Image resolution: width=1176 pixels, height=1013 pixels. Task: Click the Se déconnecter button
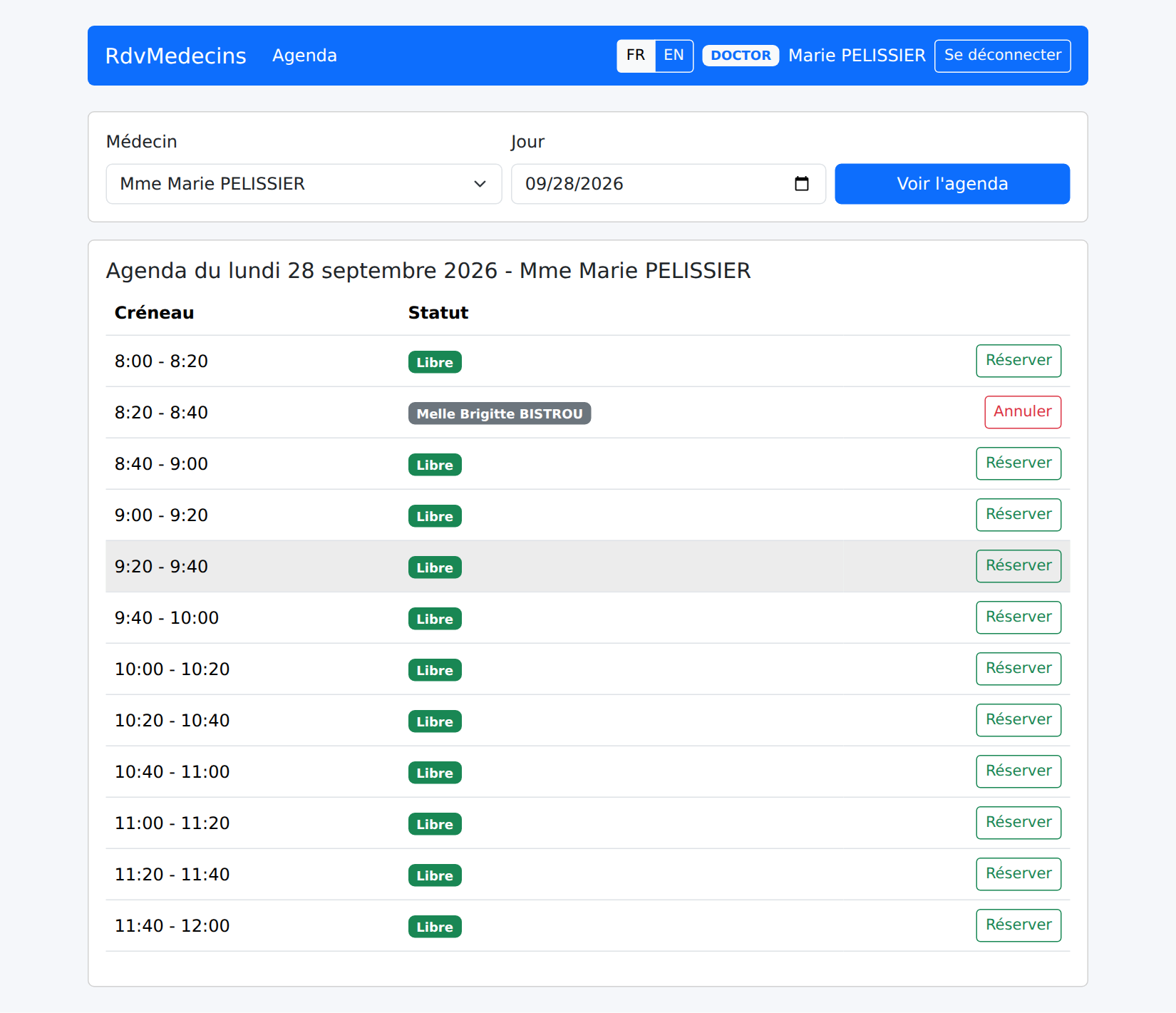click(1002, 56)
